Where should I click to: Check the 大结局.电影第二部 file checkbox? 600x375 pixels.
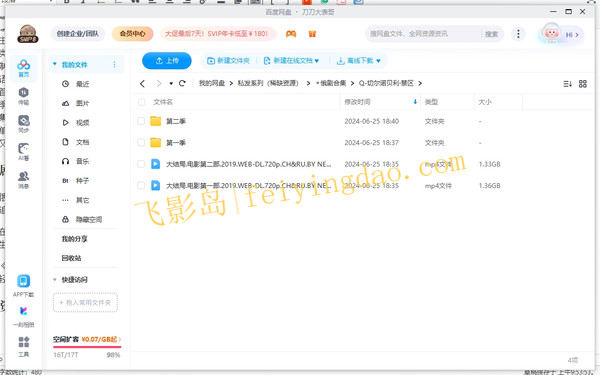(141, 164)
